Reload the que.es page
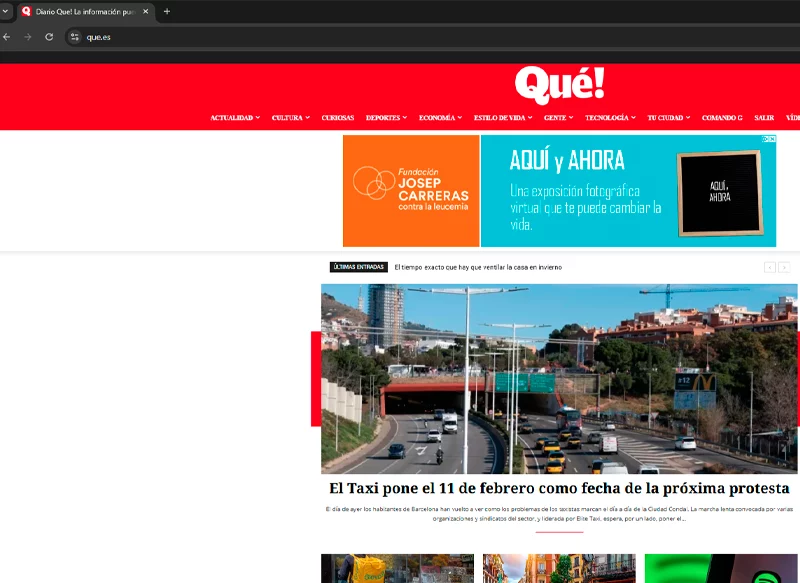800x583 pixels. coord(49,37)
